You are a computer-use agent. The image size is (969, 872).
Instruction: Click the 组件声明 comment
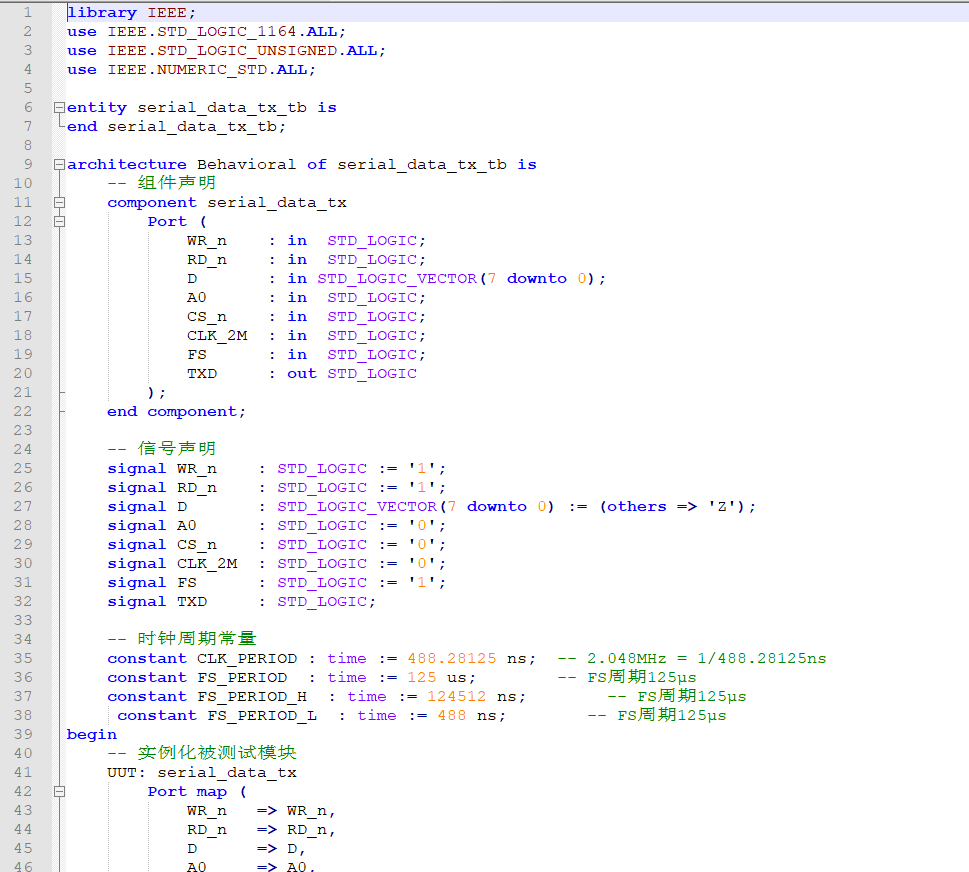click(176, 184)
